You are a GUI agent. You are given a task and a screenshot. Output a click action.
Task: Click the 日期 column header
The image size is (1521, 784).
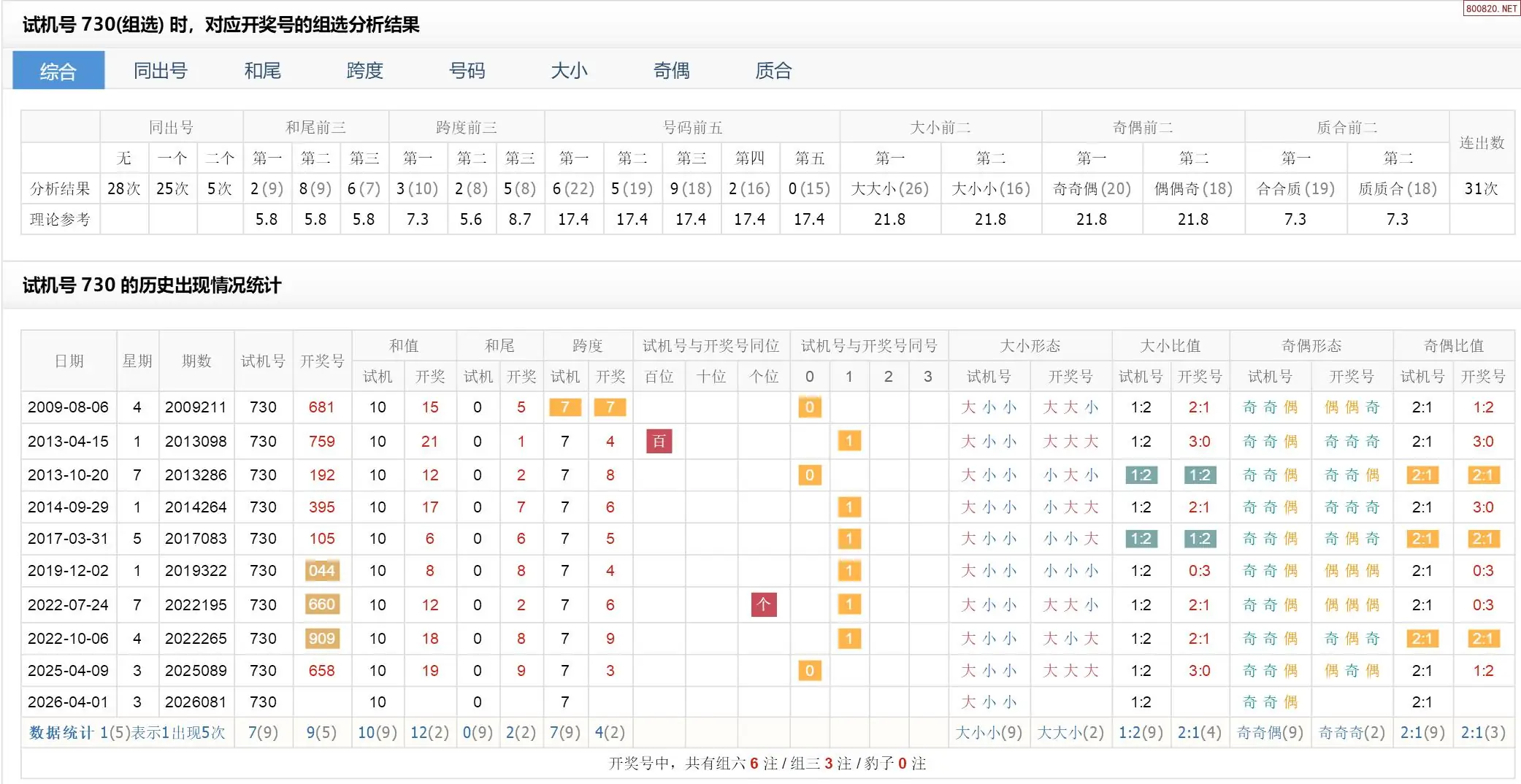click(69, 361)
